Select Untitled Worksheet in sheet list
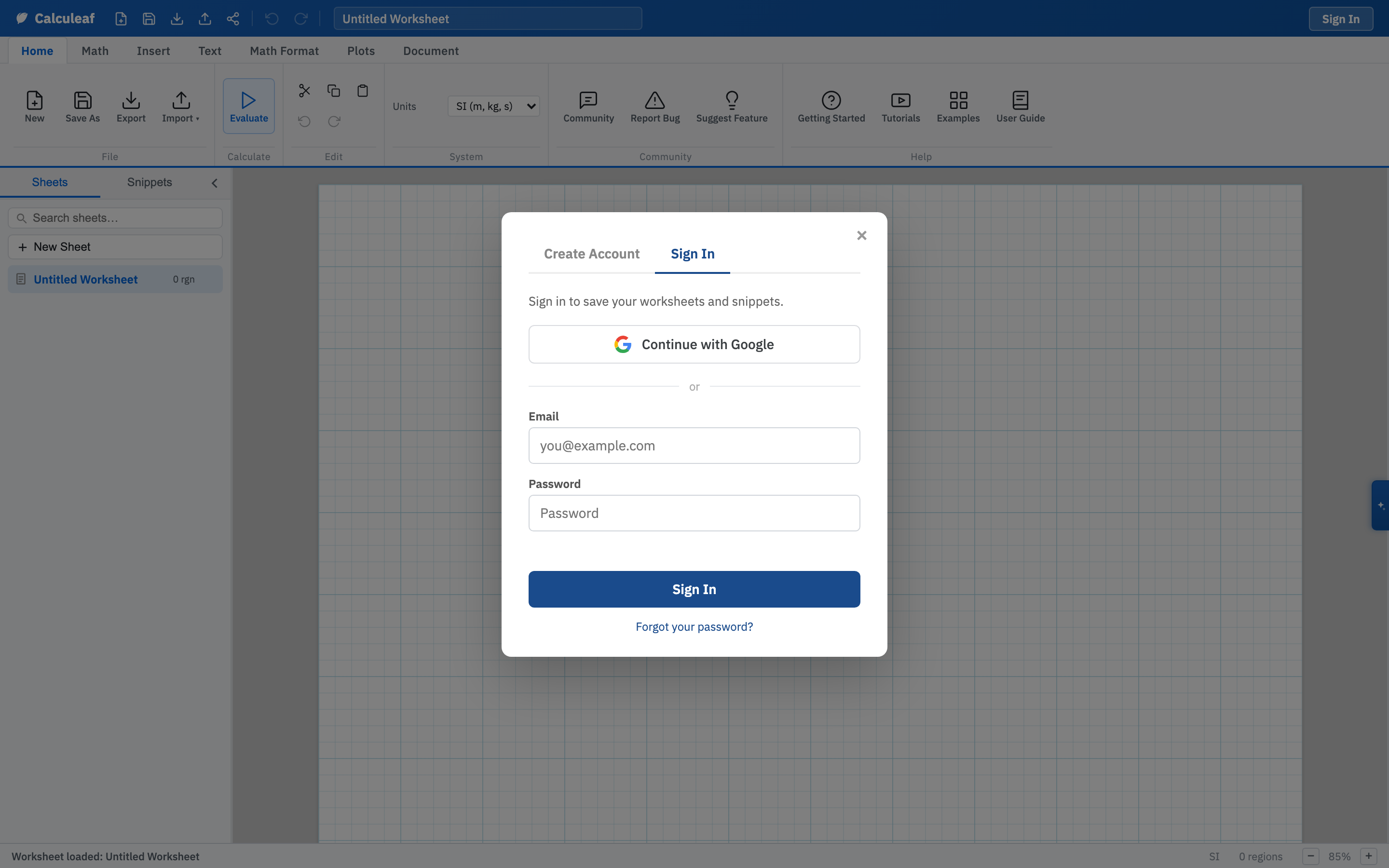This screenshot has width=1389, height=868. coord(115,280)
